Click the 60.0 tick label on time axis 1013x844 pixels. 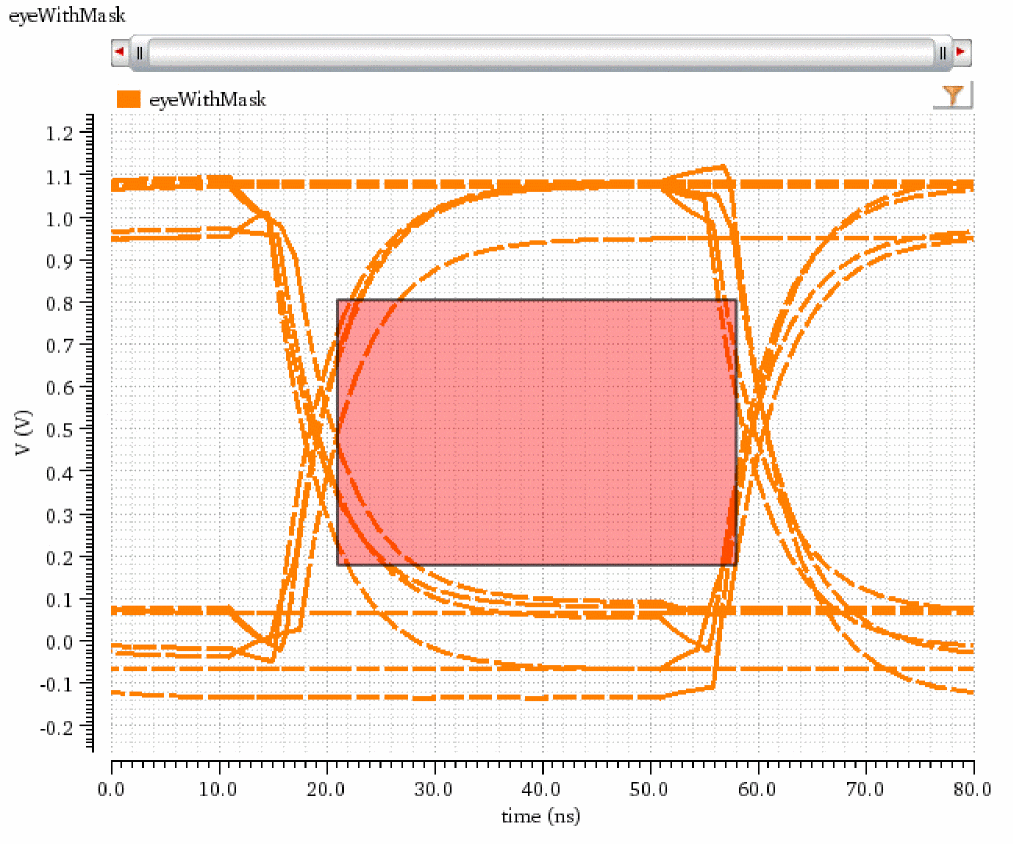pos(757,790)
